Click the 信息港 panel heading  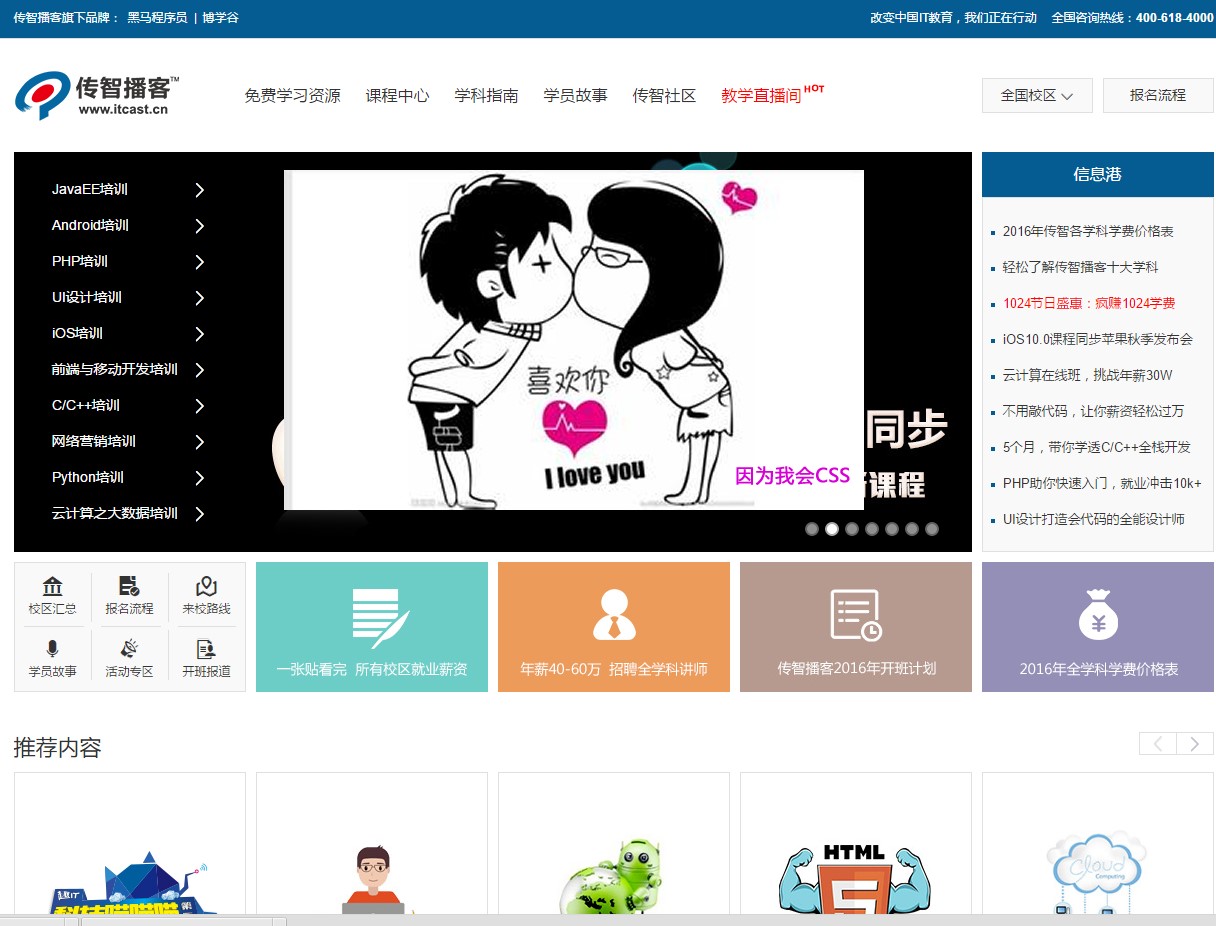1098,174
